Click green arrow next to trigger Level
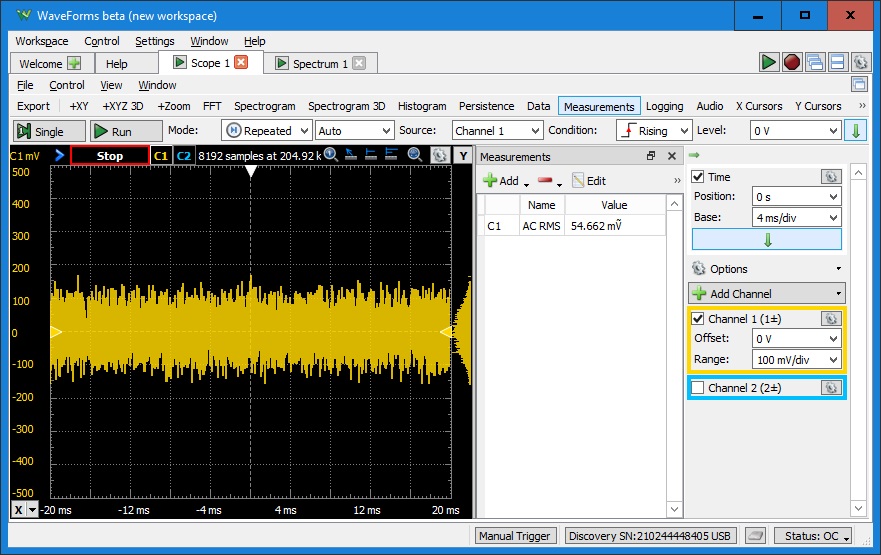Screen dimensions: 881x555 856,131
